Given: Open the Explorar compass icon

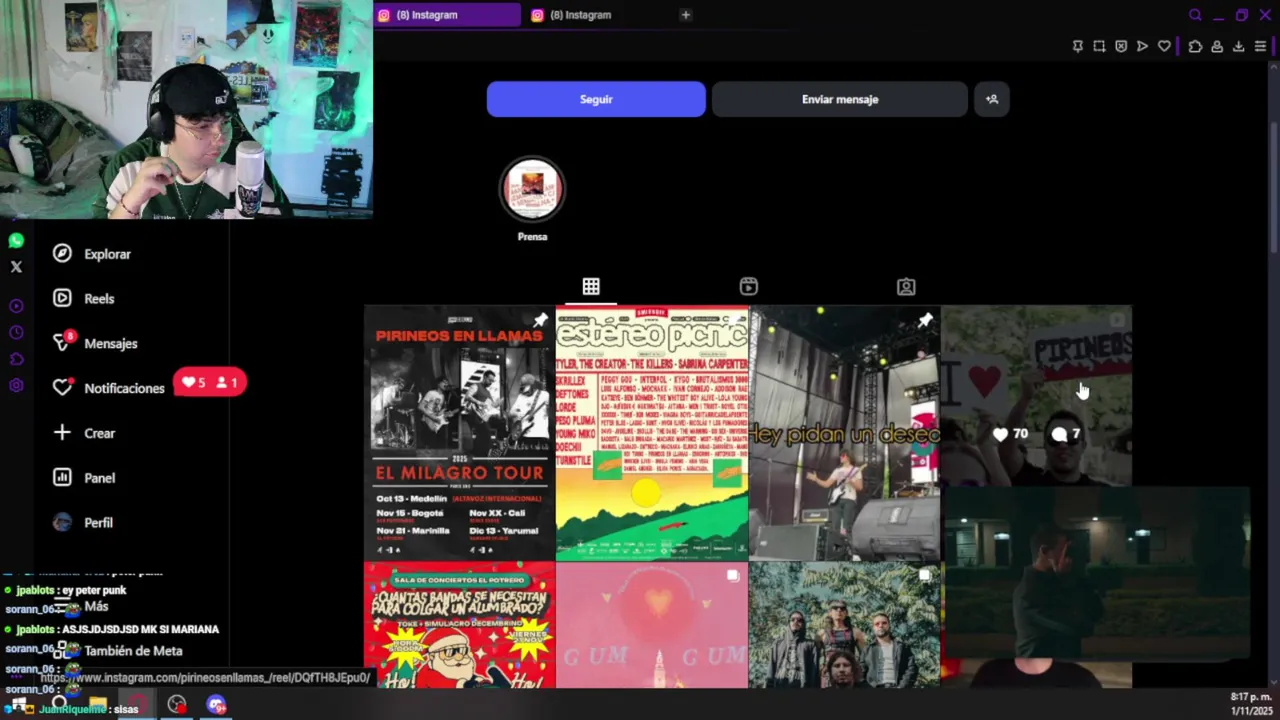Looking at the screenshot, I should pos(62,254).
